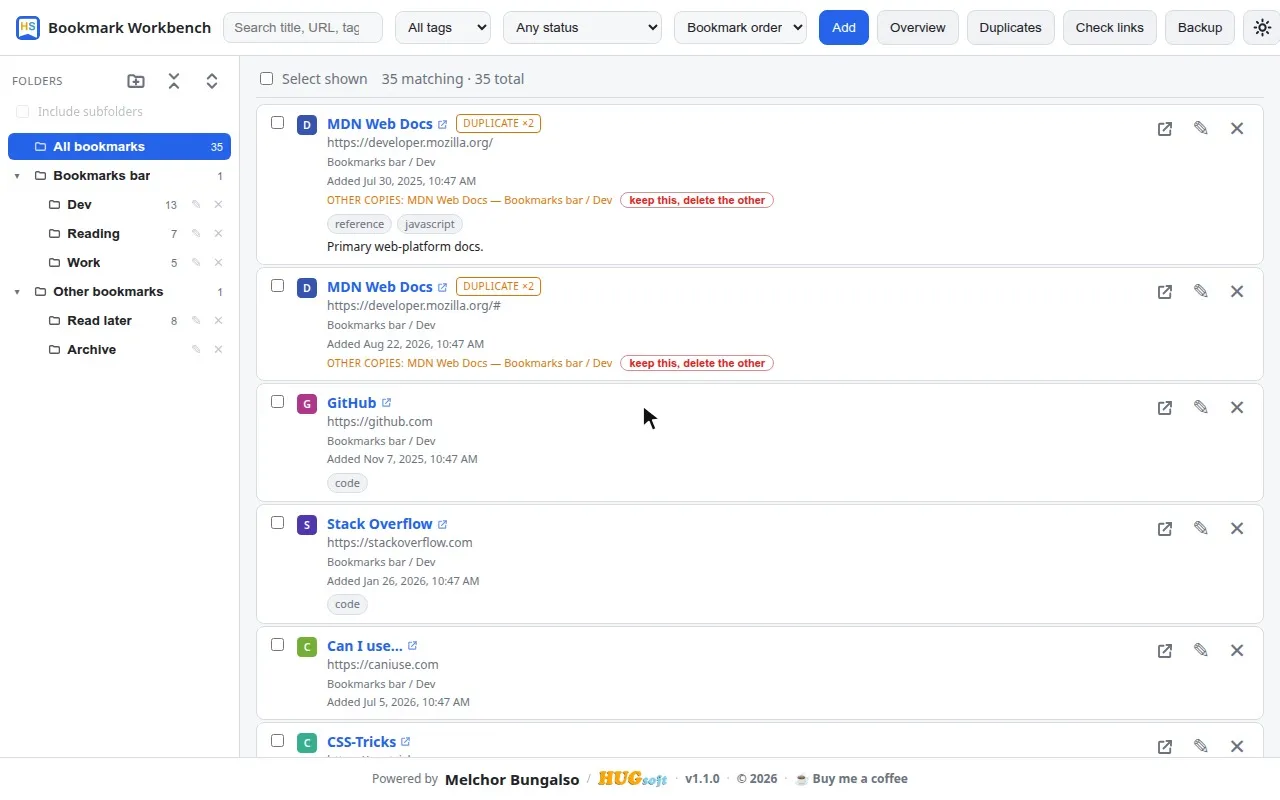Delete the GitHub bookmark

1237,408
